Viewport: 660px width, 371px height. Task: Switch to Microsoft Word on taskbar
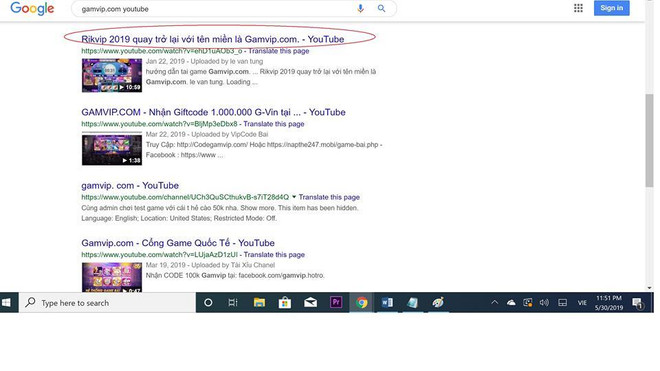pyautogui.click(x=387, y=302)
